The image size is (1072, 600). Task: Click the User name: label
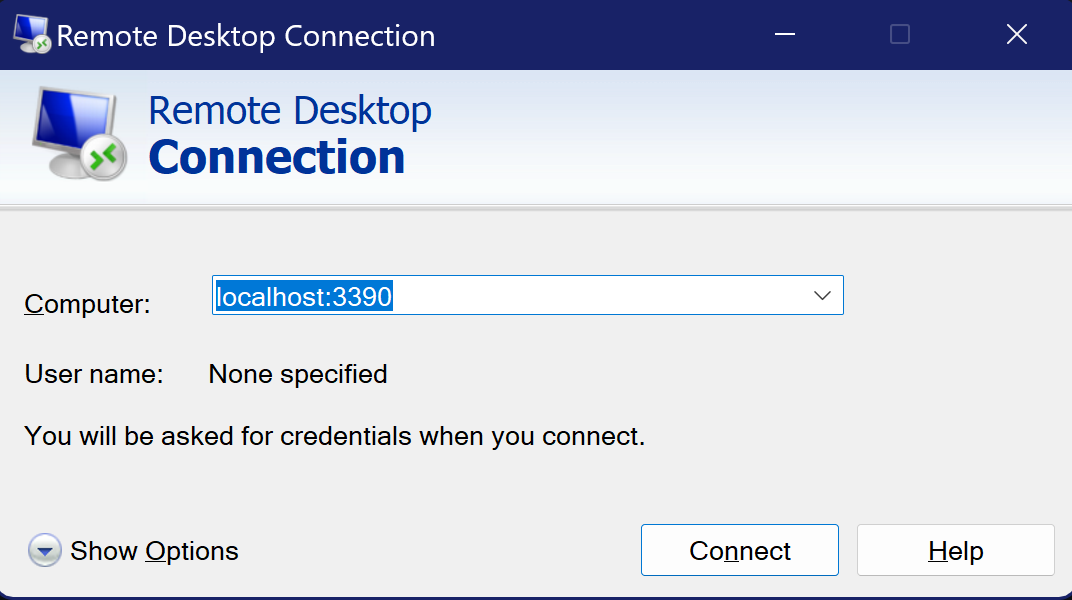click(x=94, y=374)
